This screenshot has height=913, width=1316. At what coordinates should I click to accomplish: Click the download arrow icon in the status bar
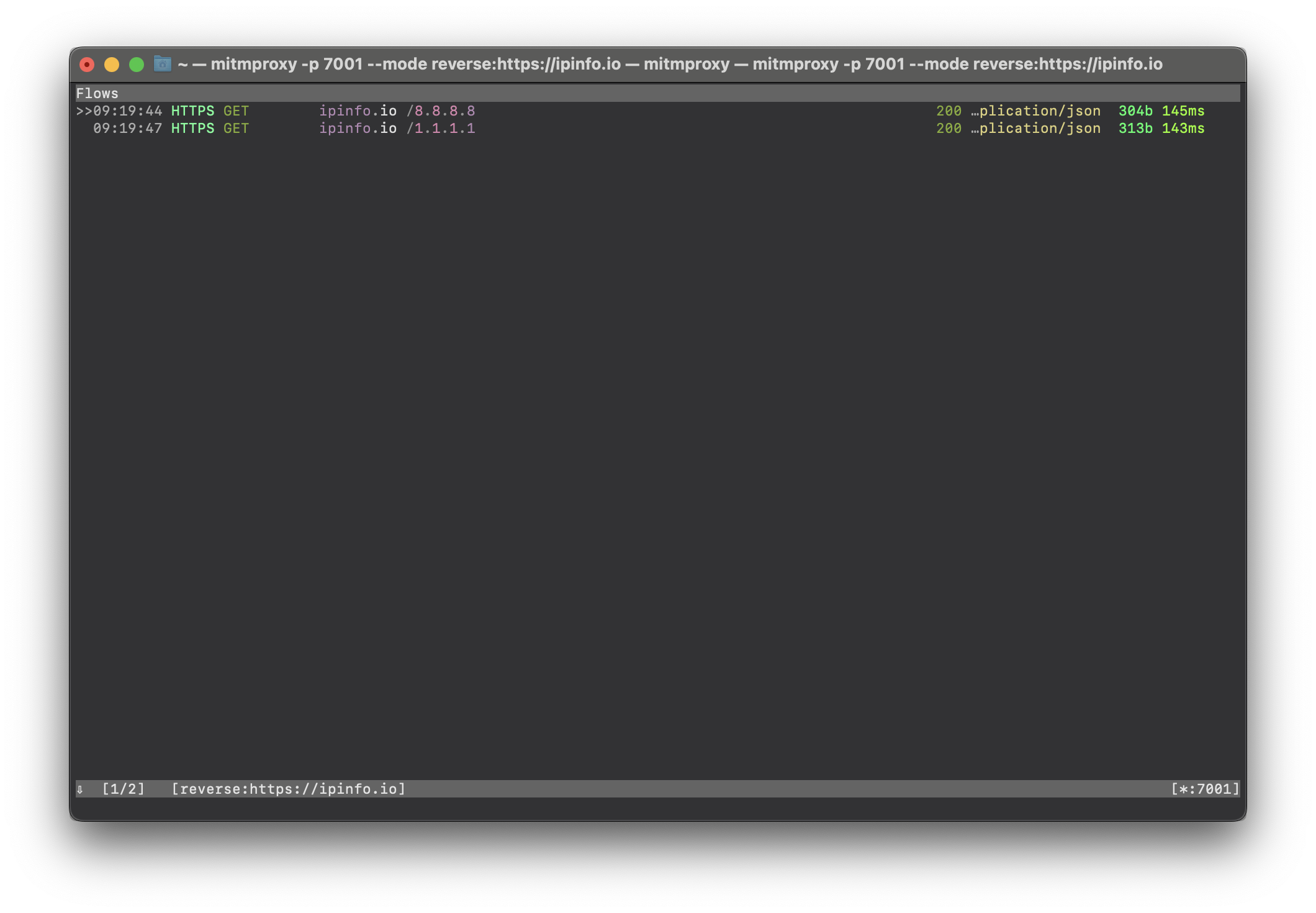80,789
